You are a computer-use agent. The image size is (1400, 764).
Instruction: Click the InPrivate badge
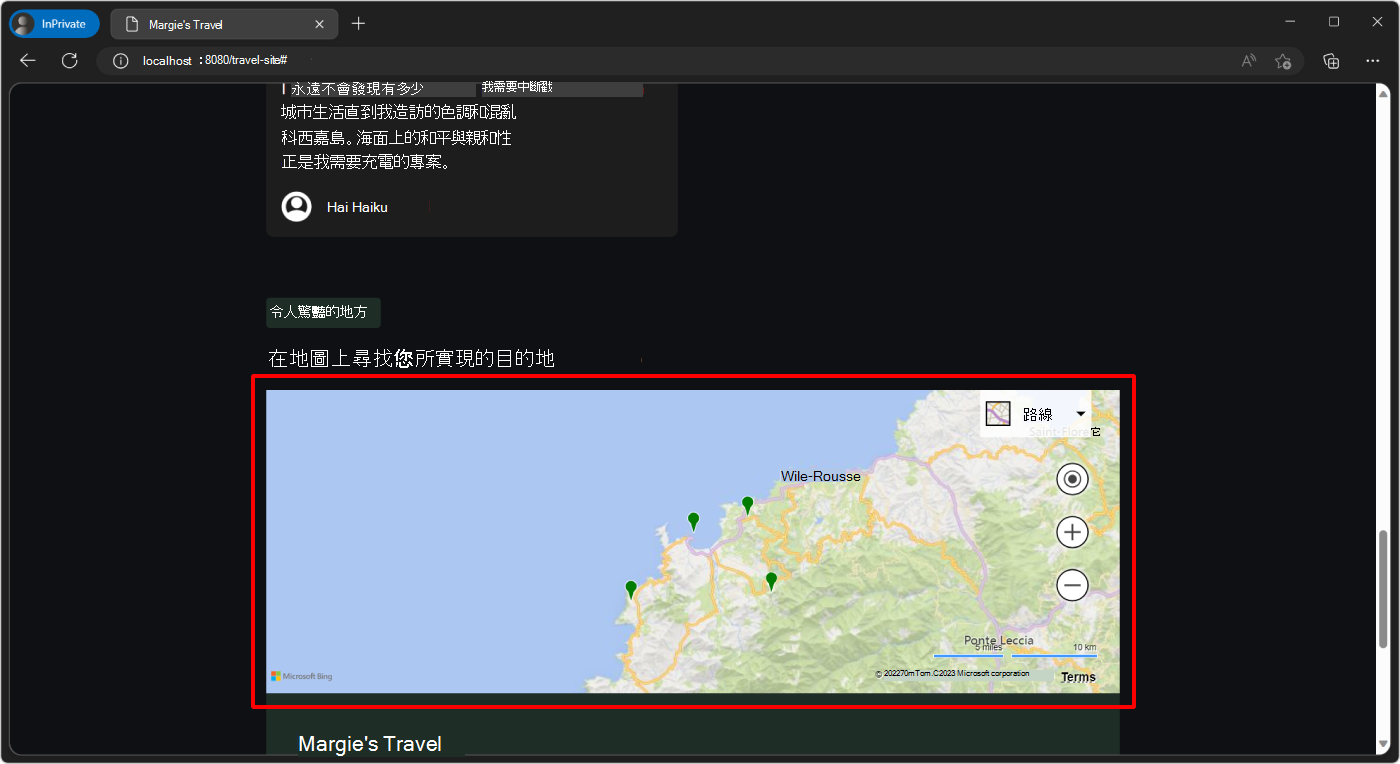(x=53, y=22)
